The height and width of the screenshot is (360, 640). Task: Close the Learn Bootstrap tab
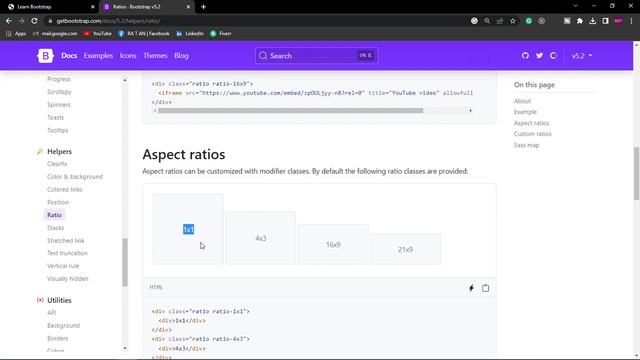tap(93, 7)
